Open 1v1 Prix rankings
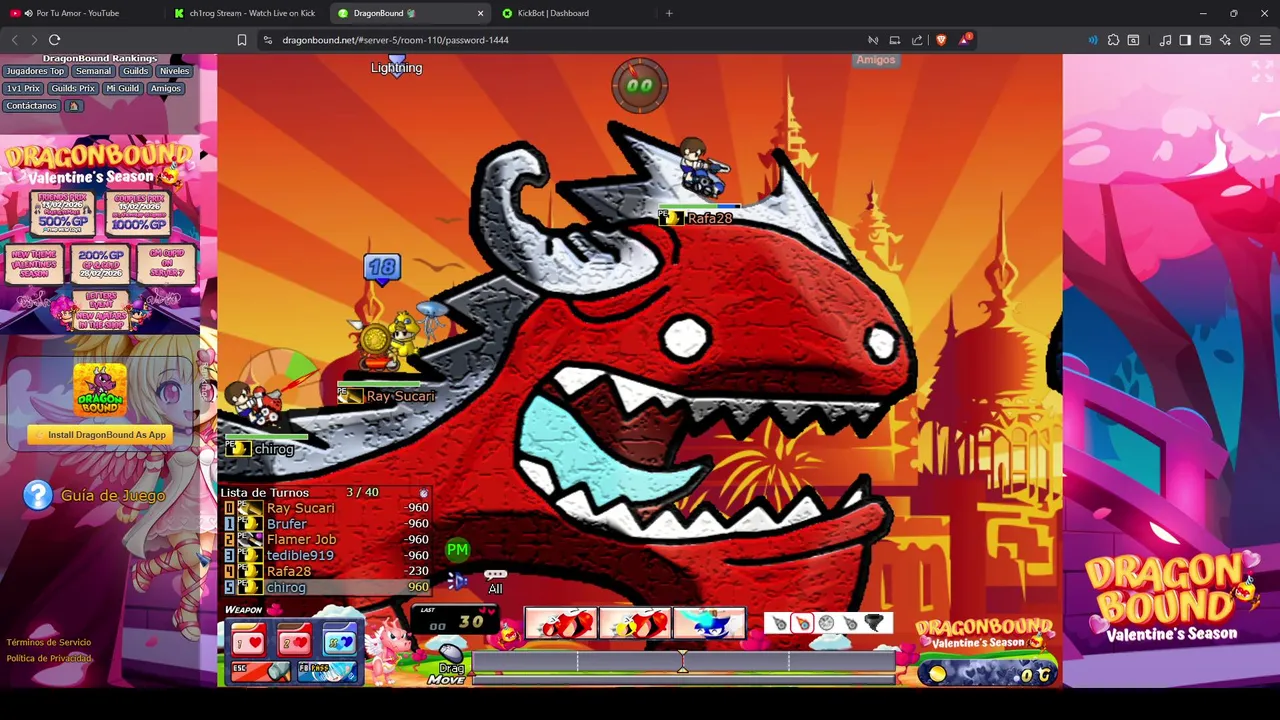This screenshot has height=720, width=1280. (x=23, y=88)
